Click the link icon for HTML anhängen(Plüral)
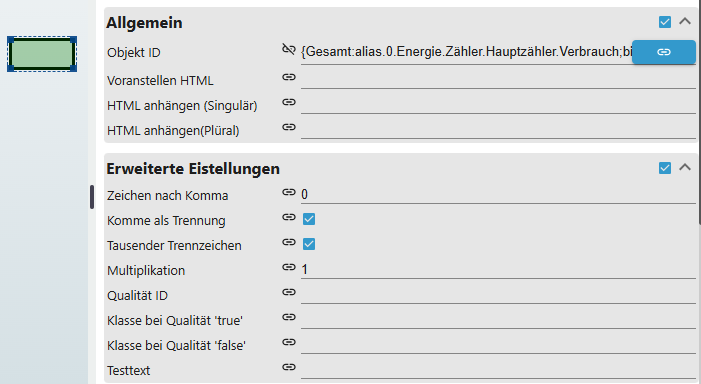 pyautogui.click(x=289, y=127)
